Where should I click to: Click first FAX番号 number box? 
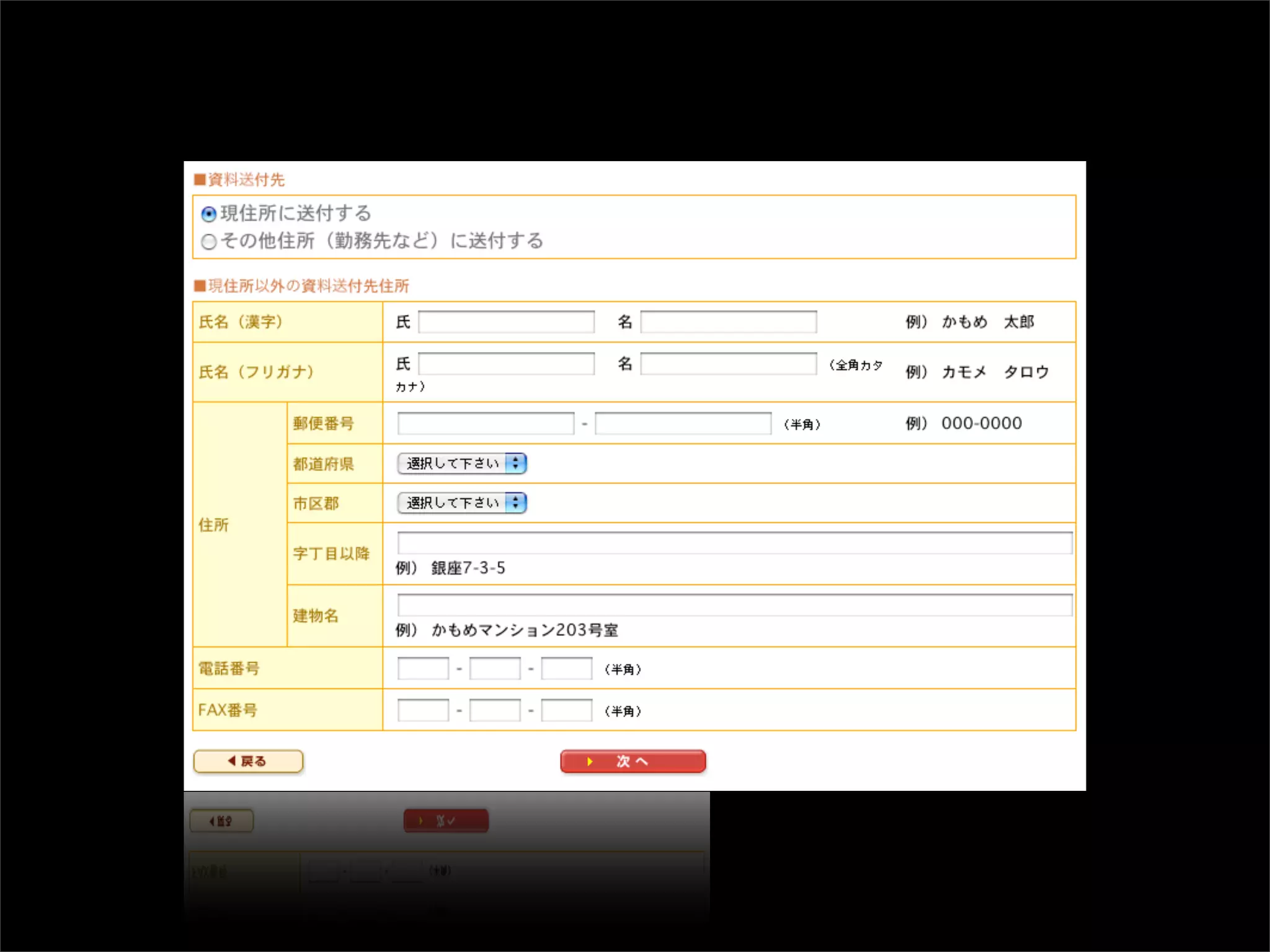pyautogui.click(x=423, y=710)
